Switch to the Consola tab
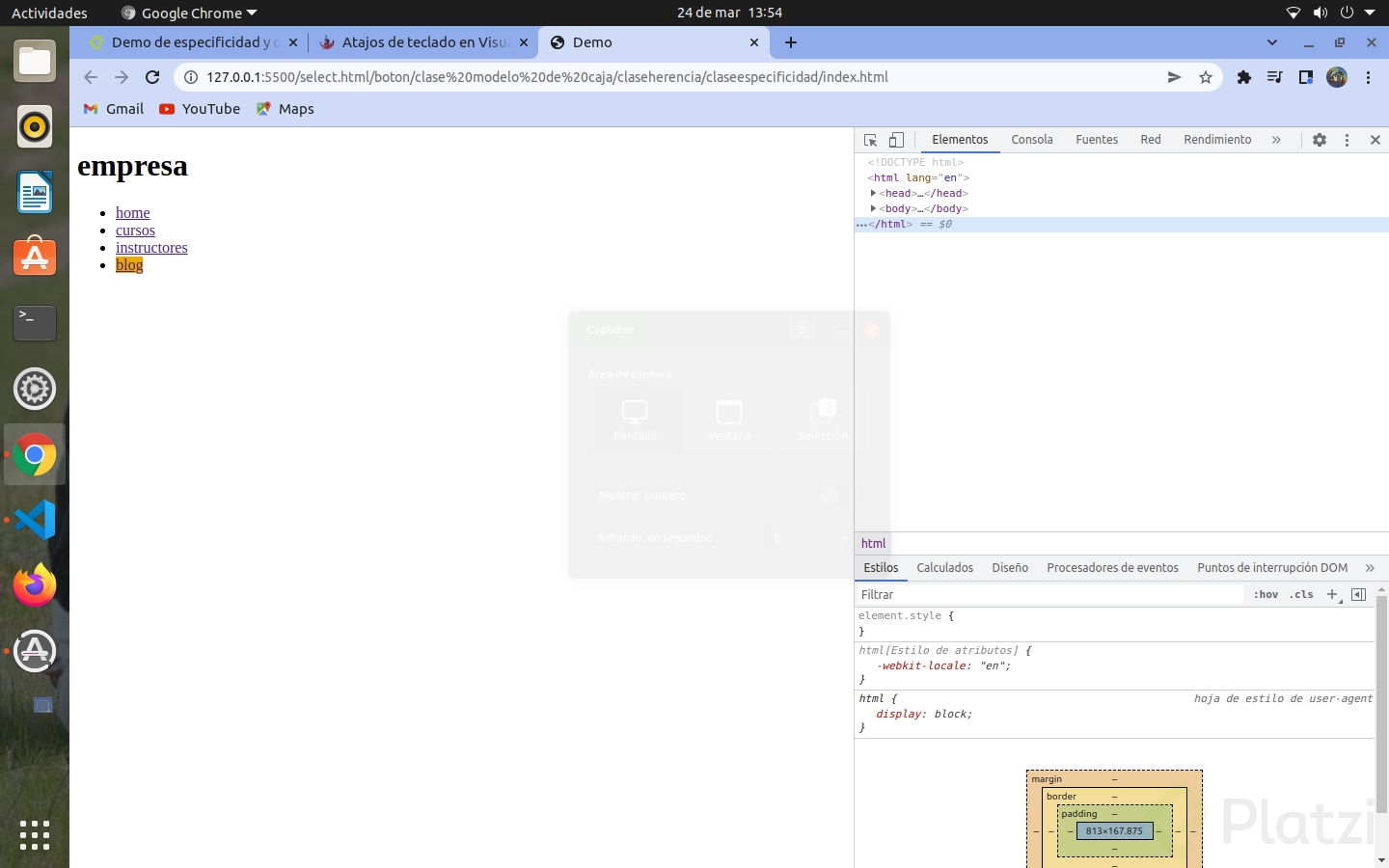The height and width of the screenshot is (868, 1389). point(1032,140)
